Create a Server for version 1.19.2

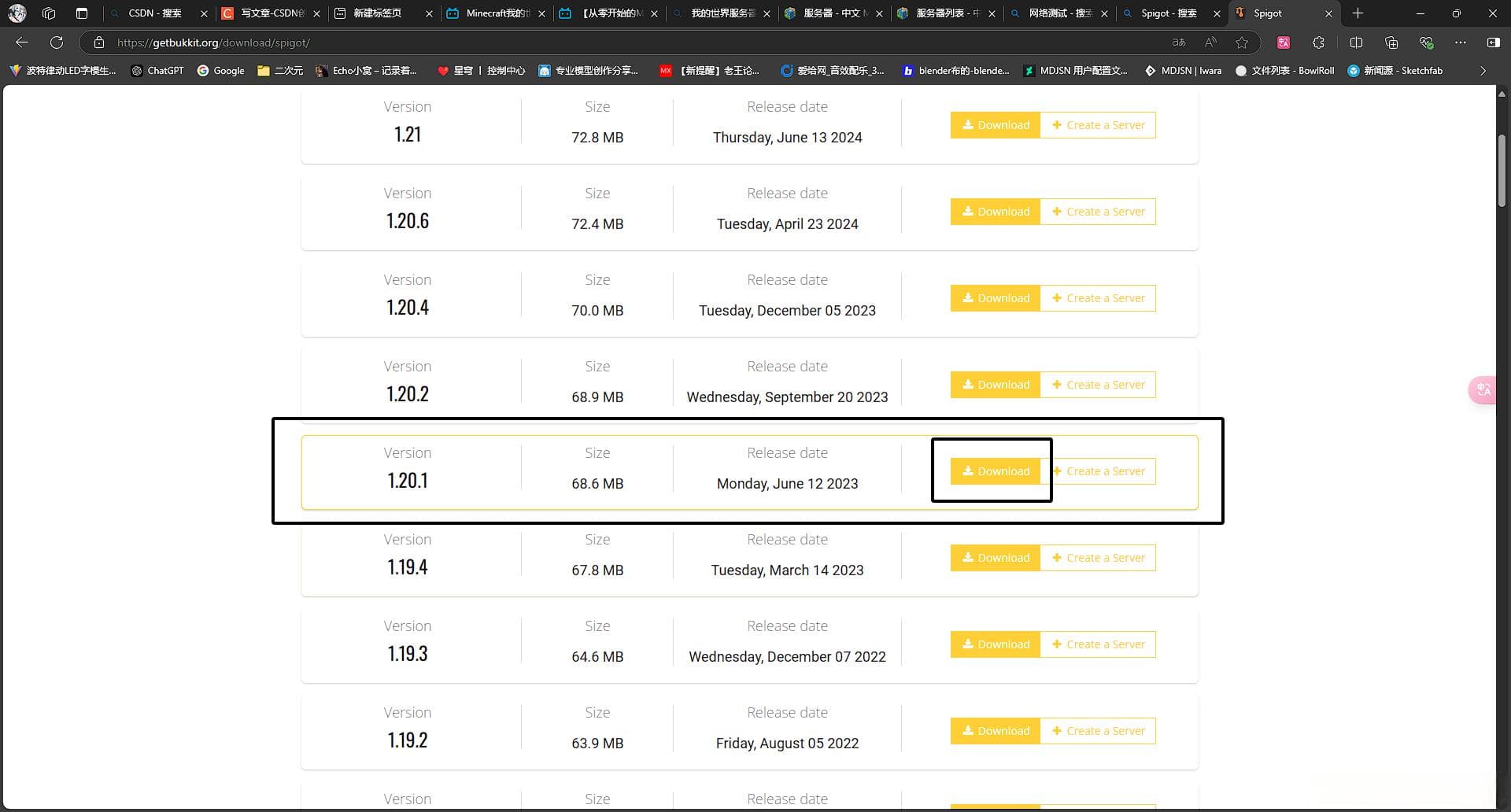click(x=1098, y=731)
